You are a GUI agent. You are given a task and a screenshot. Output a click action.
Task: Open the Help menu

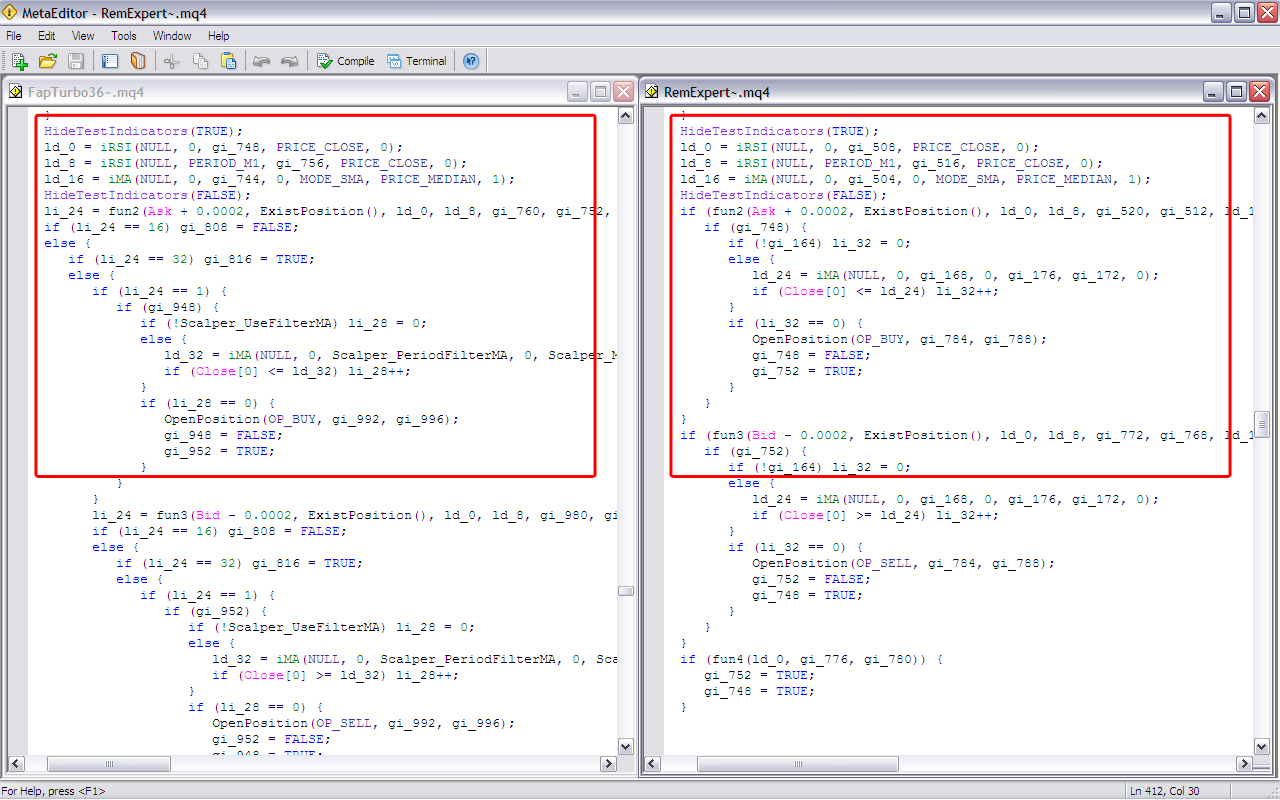click(218, 36)
